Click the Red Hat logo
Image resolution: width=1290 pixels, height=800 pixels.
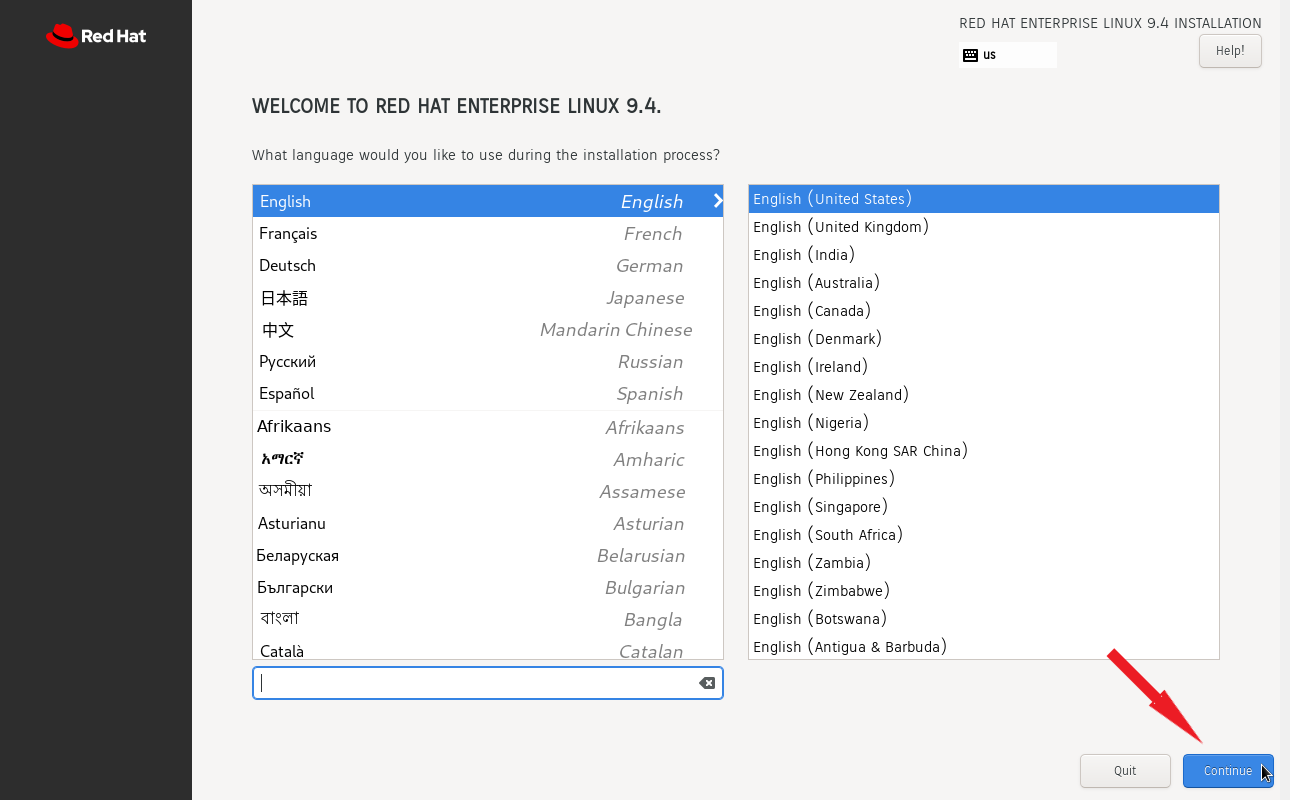pyautogui.click(x=95, y=35)
